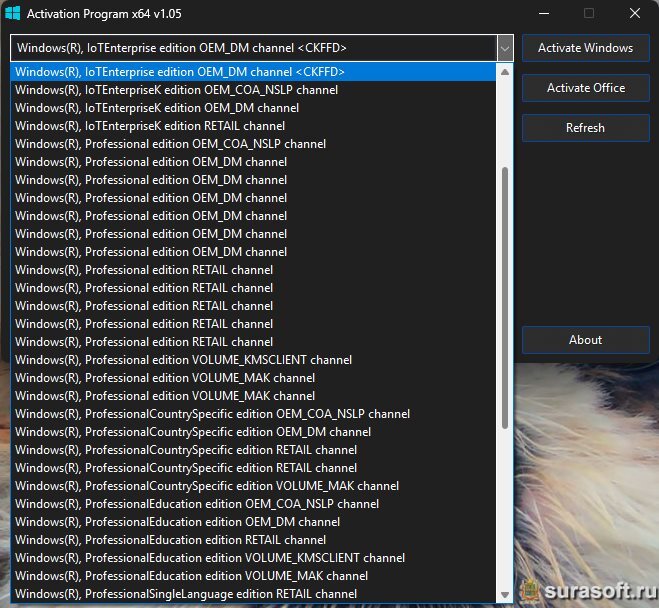659x608 pixels.
Task: Select Professional edition OEM_COA_NSLP channel
Action: pyautogui.click(x=253, y=144)
